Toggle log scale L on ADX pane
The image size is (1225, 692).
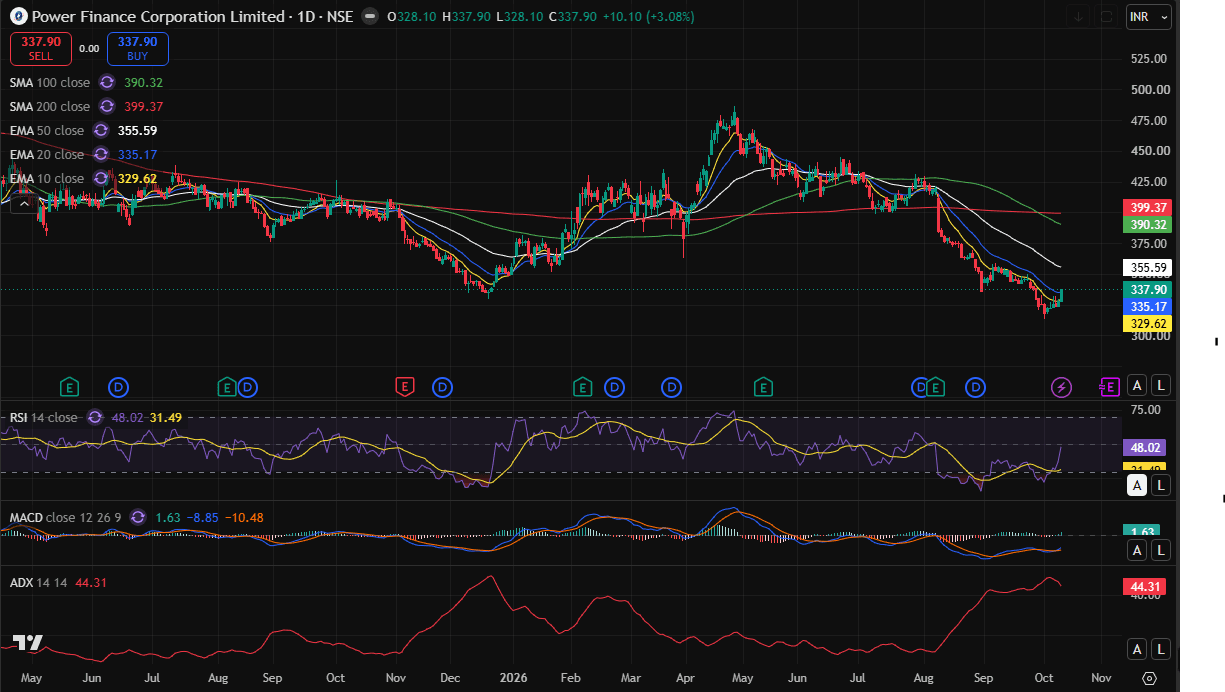(x=1160, y=650)
